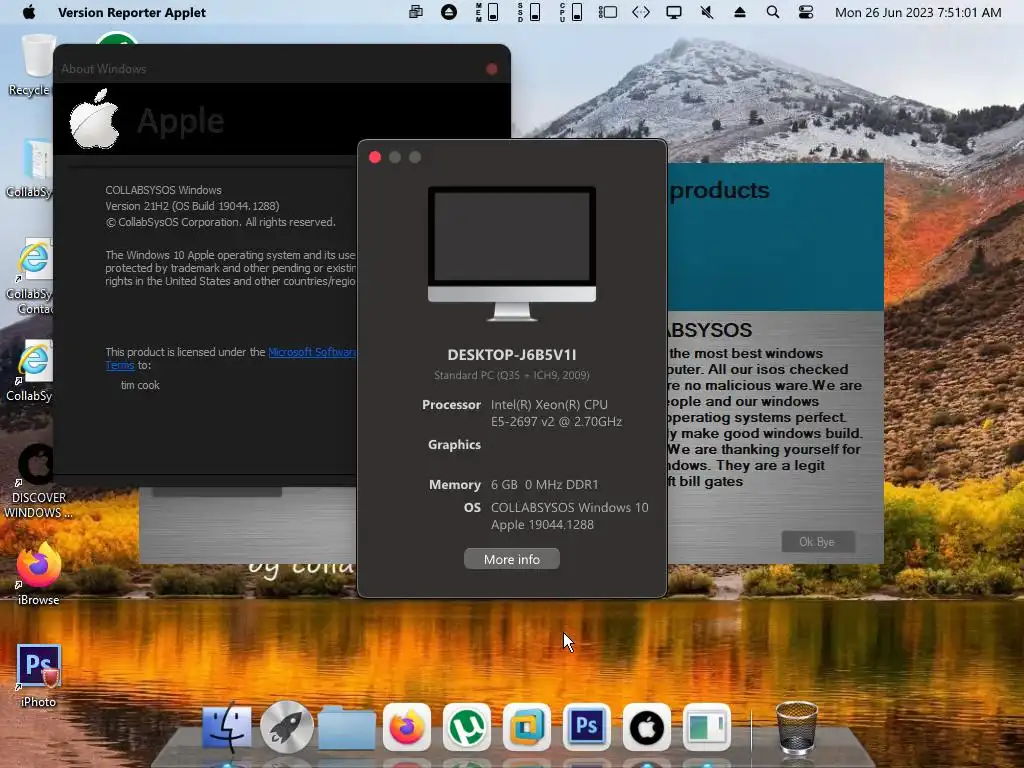Click the Ok Bye button
Viewport: 1024px width, 768px height.
pos(818,541)
